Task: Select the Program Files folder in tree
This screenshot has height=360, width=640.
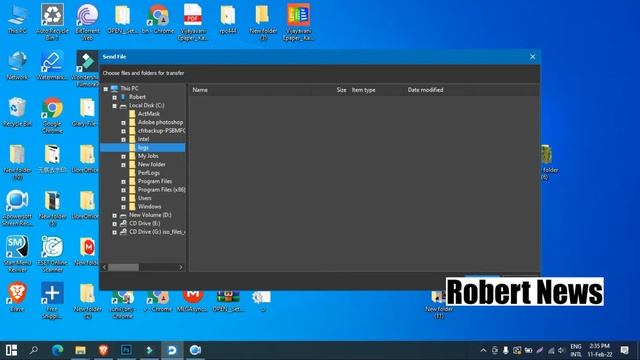Action: 155,181
